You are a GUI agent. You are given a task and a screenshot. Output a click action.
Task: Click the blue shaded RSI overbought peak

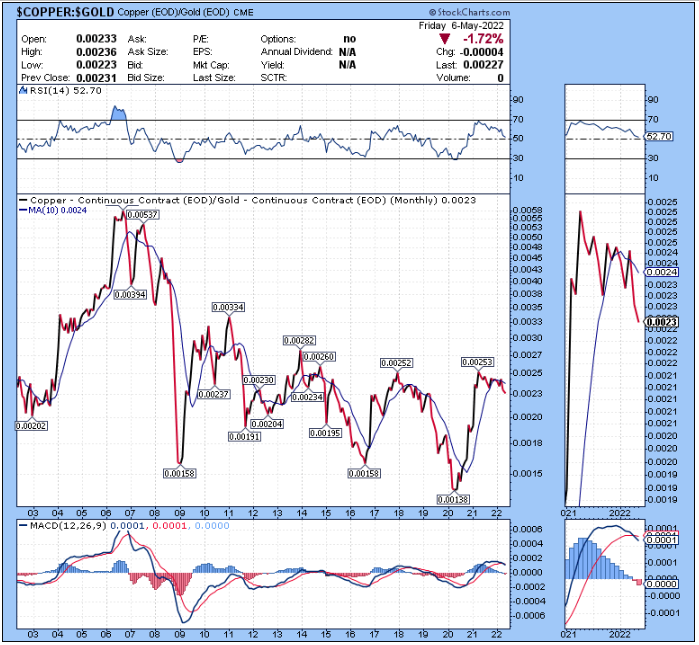[x=119, y=115]
